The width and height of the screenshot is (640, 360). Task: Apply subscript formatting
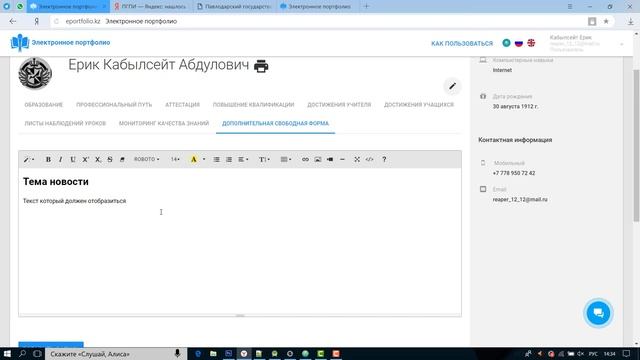[x=98, y=160]
